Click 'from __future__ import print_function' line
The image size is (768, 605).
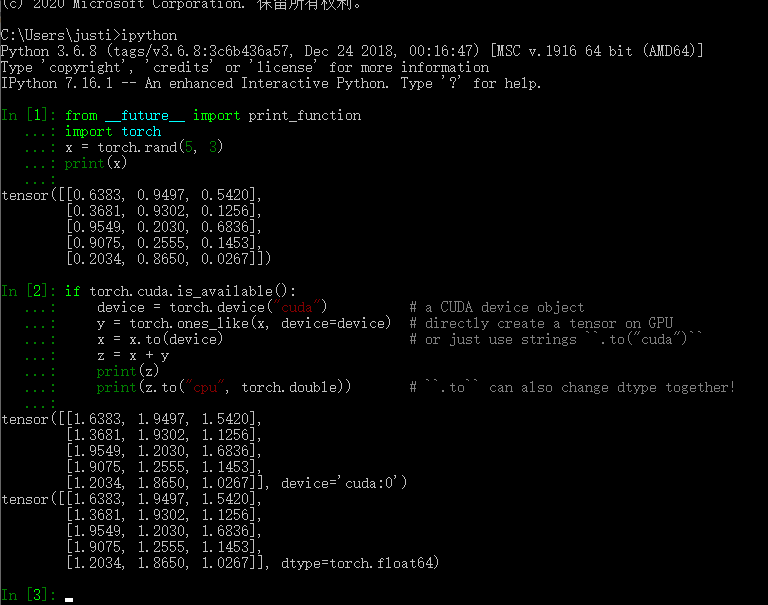tap(213, 116)
